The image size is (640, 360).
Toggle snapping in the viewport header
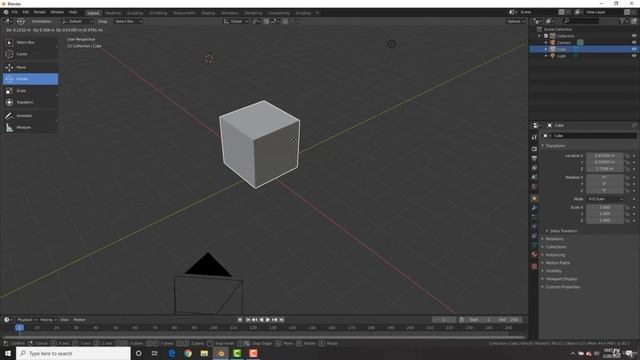tap(267, 21)
